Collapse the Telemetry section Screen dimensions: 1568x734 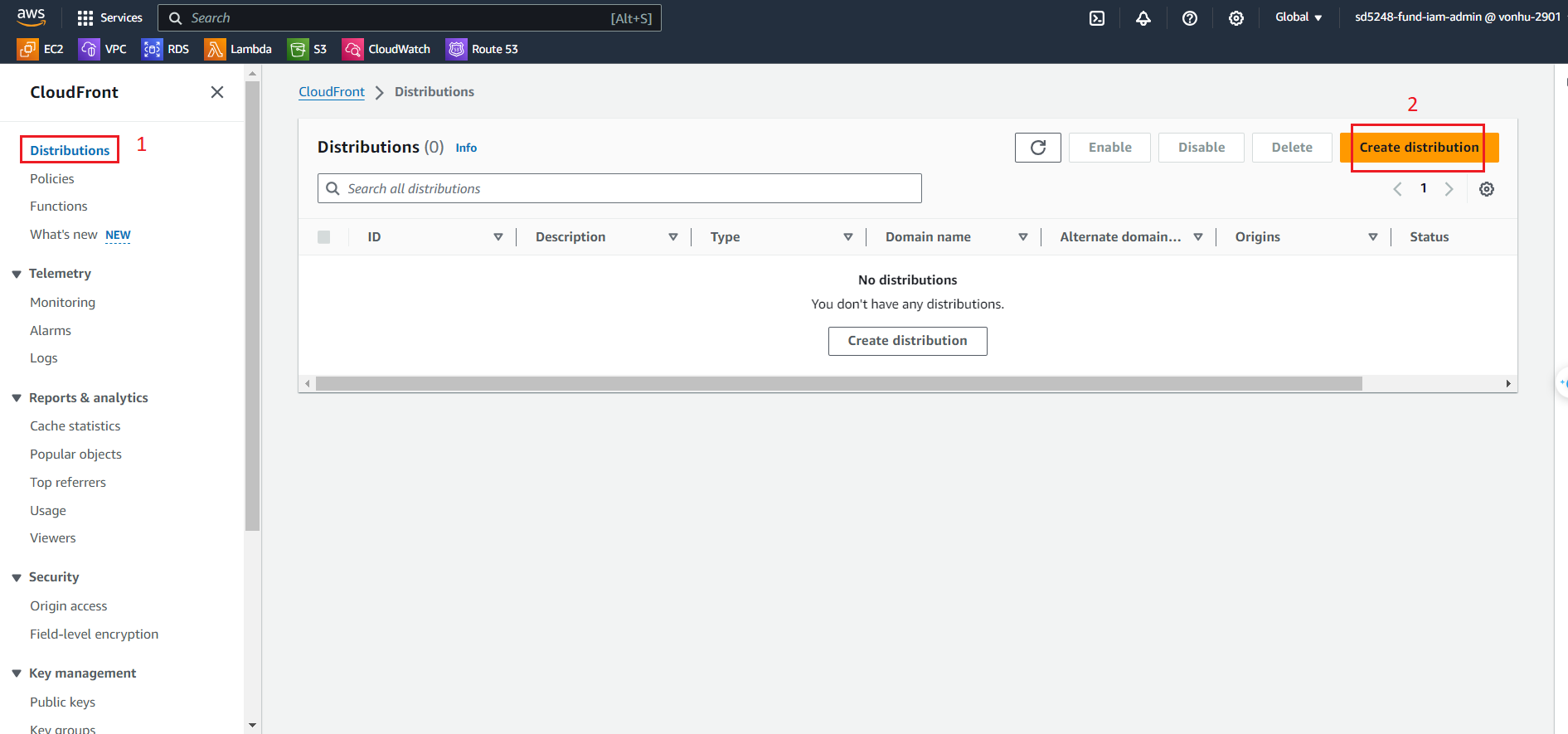point(17,274)
